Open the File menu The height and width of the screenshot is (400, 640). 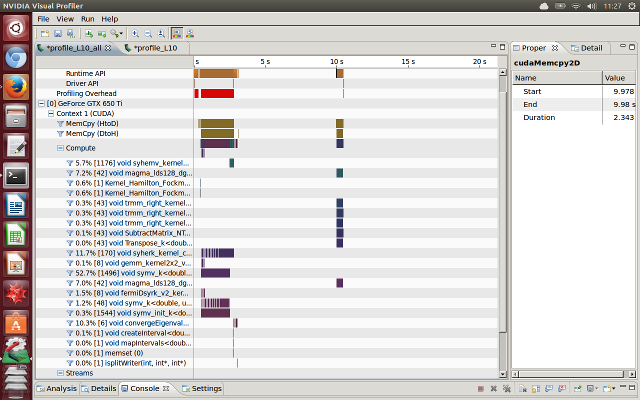(x=43, y=19)
